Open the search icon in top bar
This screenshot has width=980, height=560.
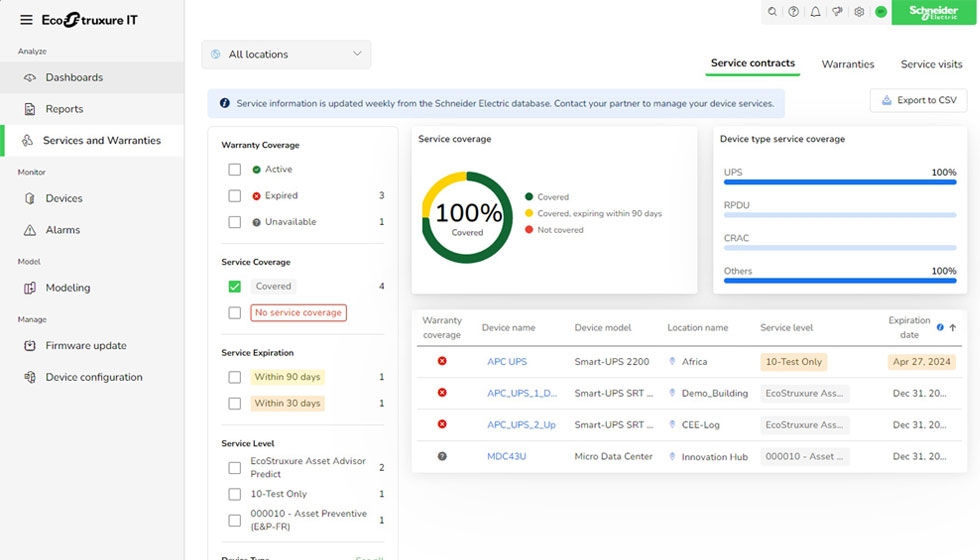[x=772, y=12]
